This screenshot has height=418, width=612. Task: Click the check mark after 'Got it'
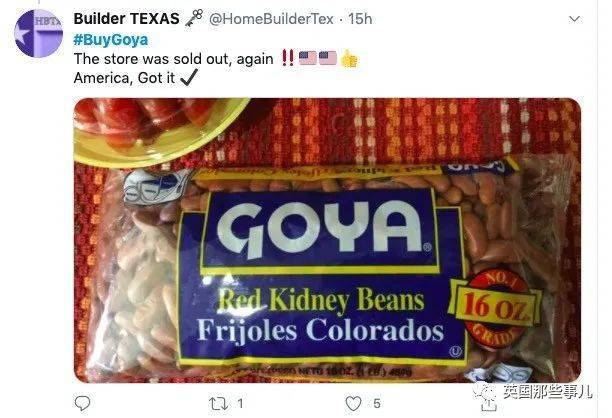189,77
